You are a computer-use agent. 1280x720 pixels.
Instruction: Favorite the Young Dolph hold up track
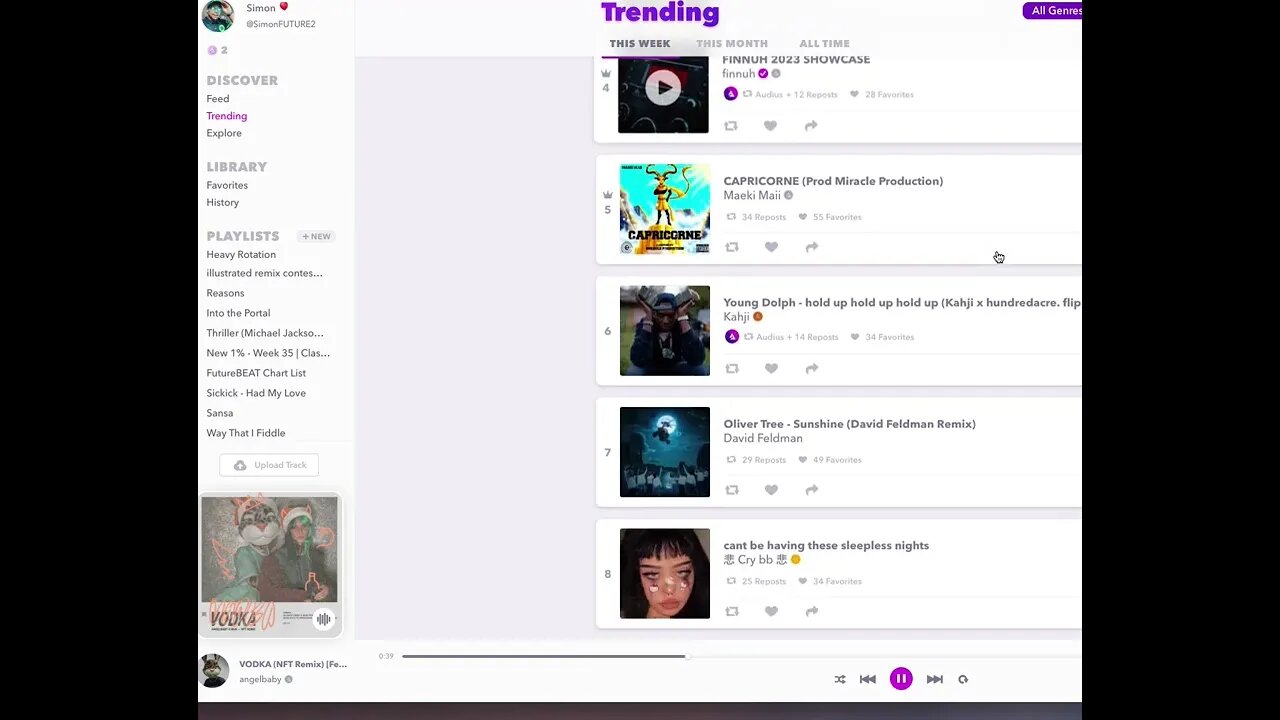(771, 369)
